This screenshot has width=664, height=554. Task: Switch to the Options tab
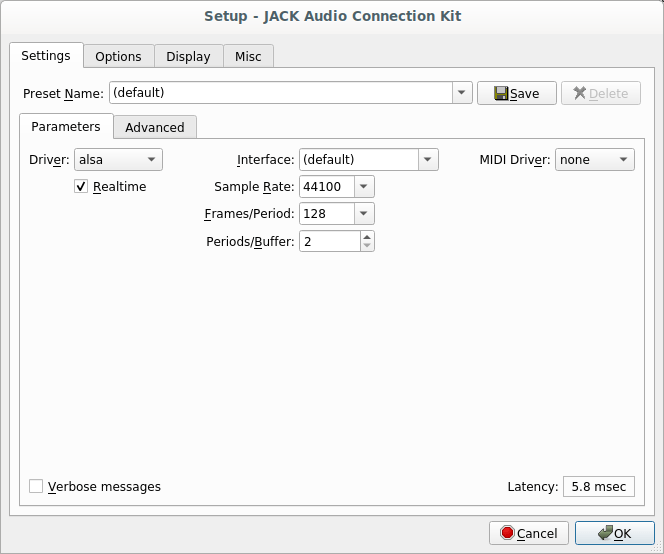118,57
